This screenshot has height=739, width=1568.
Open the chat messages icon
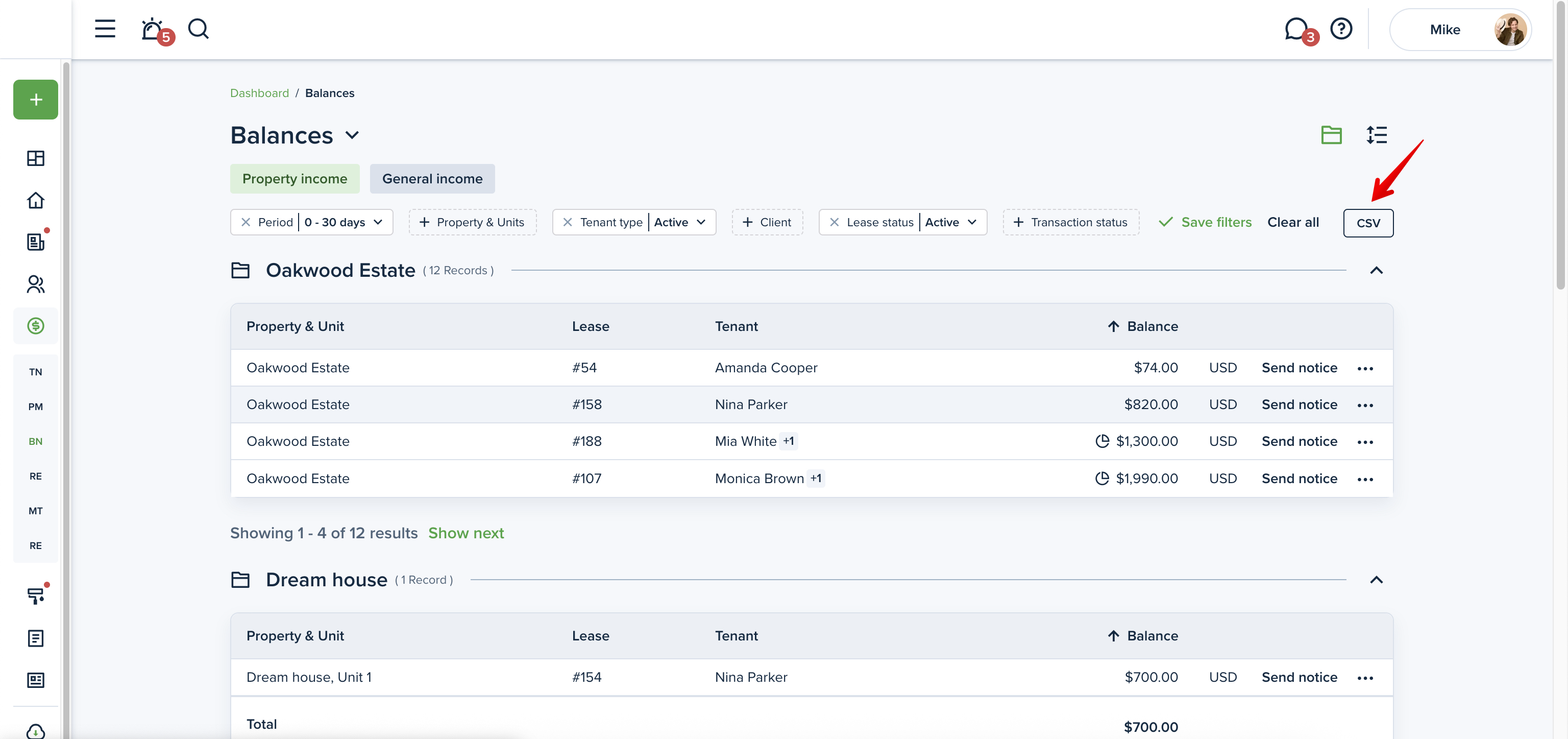(x=1295, y=29)
